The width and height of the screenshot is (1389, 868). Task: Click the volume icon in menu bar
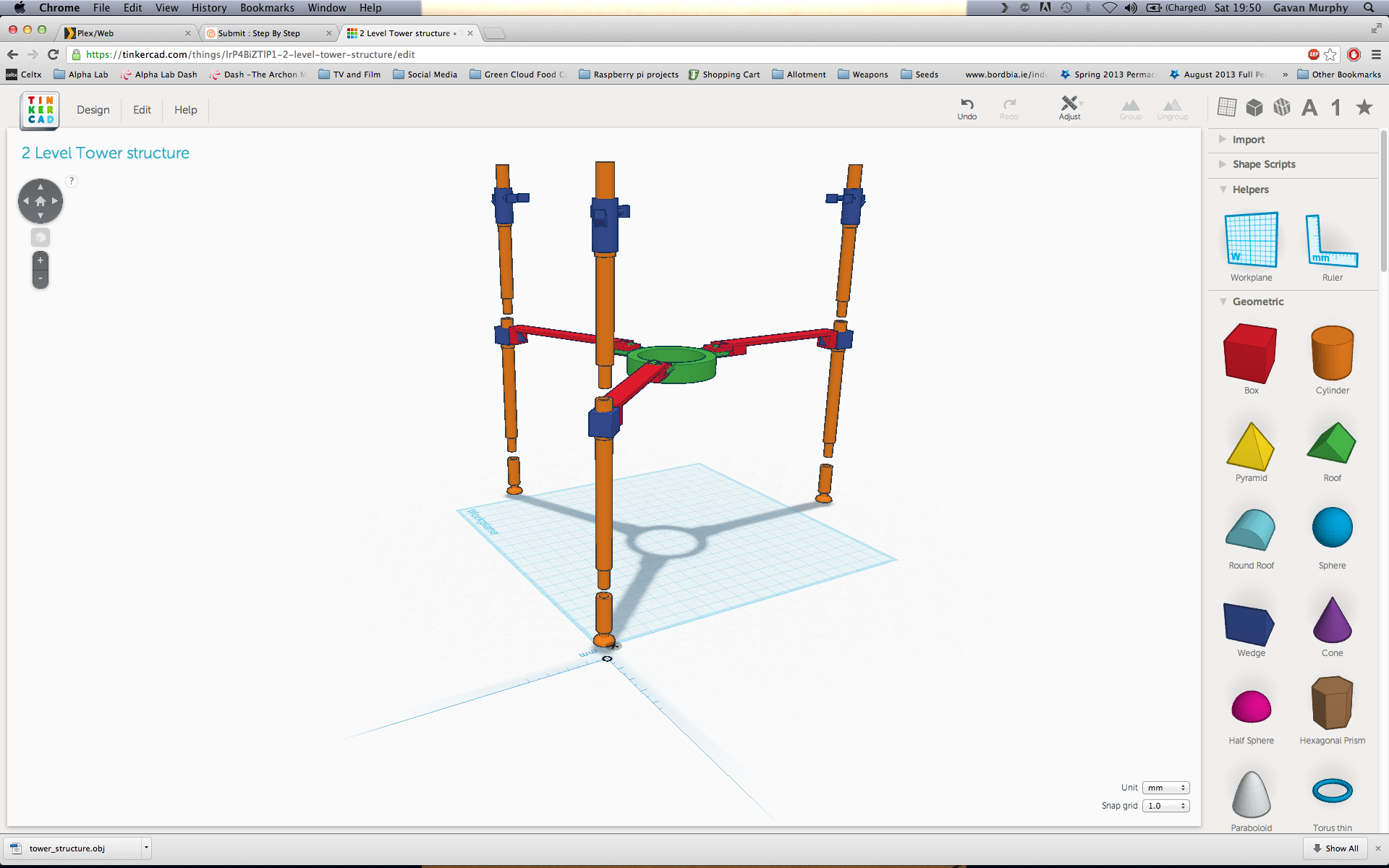[x=1131, y=8]
